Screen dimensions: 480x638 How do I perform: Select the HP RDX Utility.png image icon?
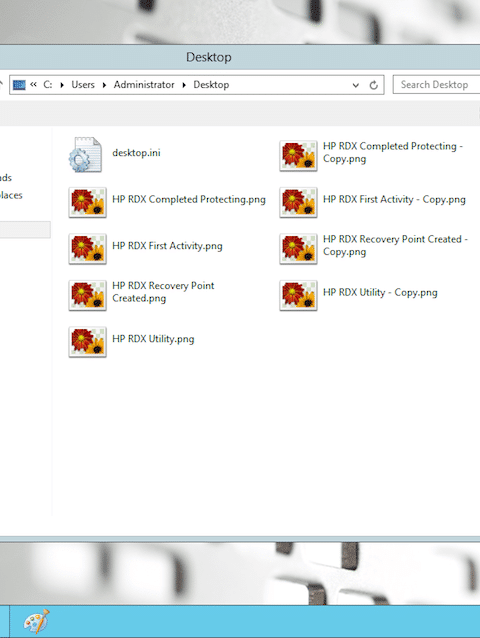87,342
